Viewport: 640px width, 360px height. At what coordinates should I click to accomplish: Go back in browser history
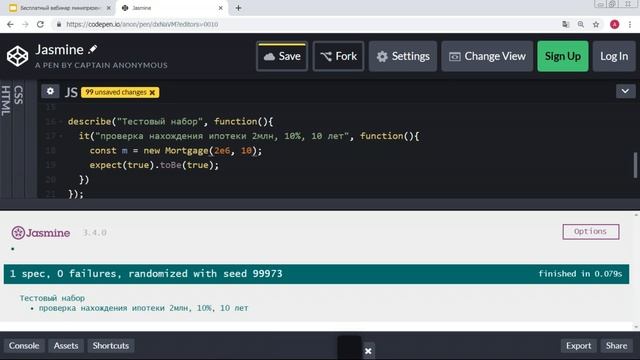(x=10, y=24)
